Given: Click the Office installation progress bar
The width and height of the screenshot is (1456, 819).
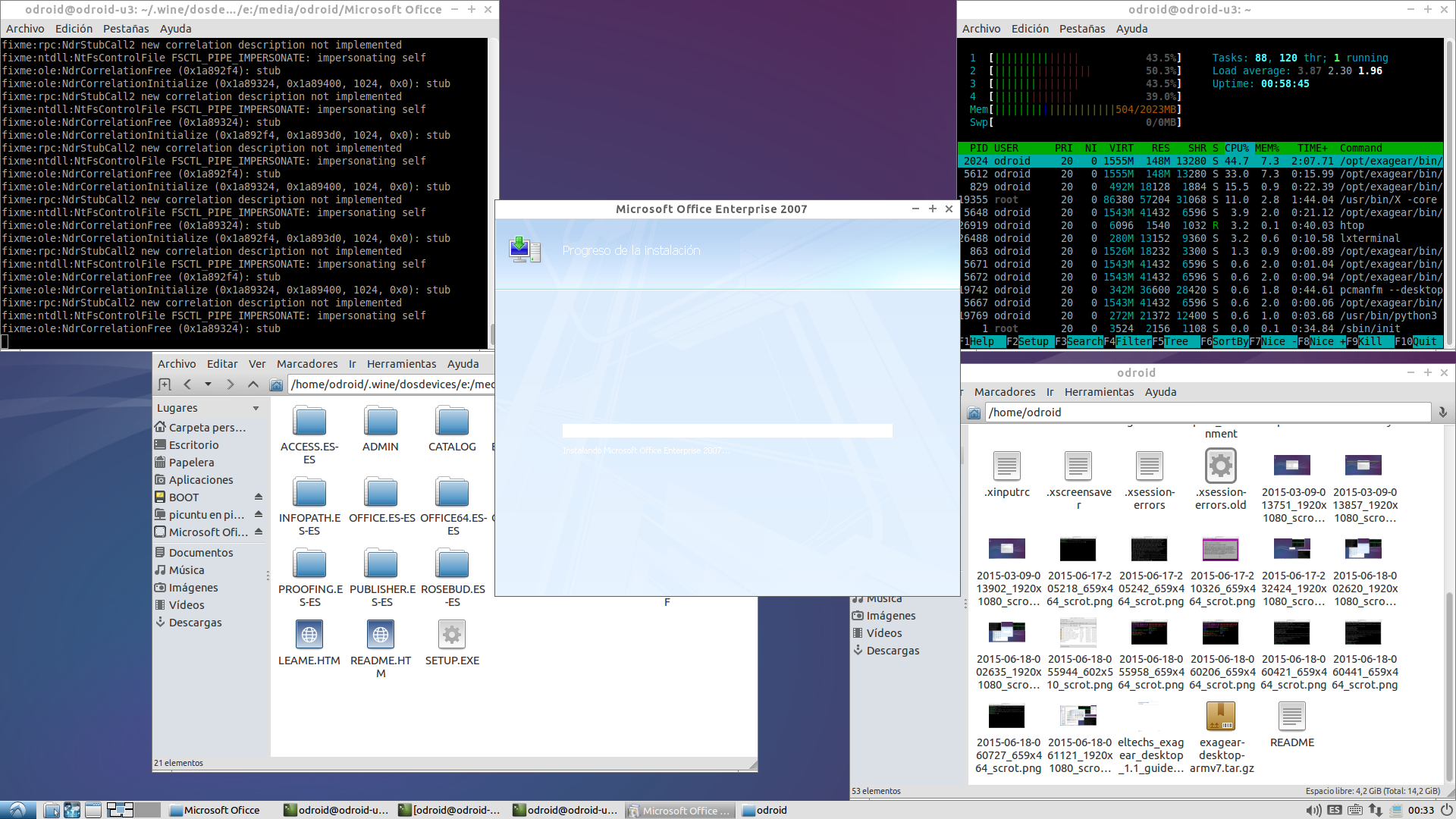Looking at the screenshot, I should 727,431.
